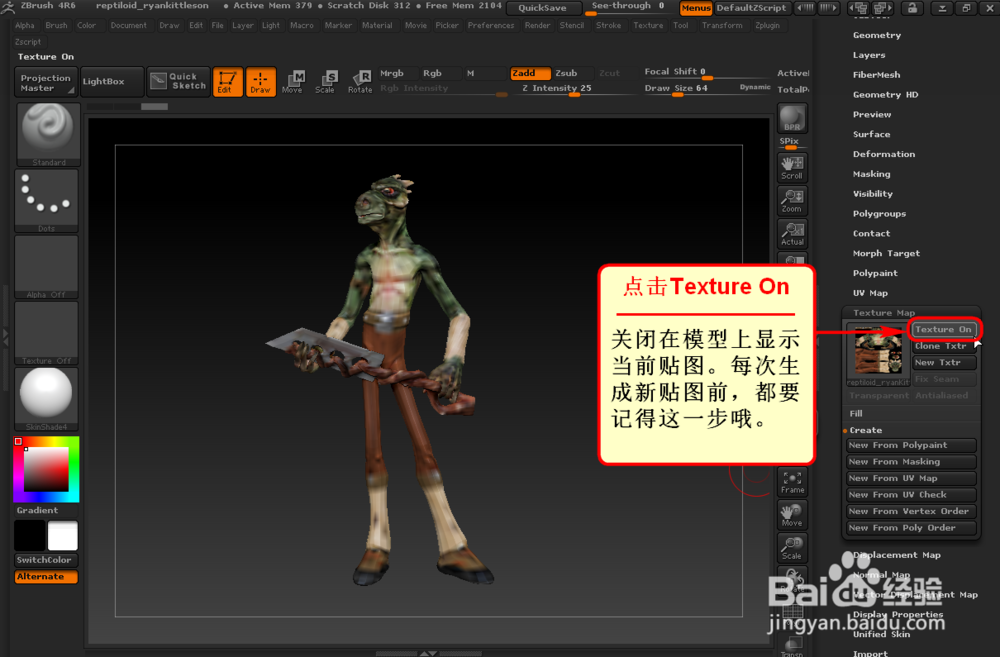The height and width of the screenshot is (657, 1000).
Task: Click the Projection Master button
Action: [45, 82]
